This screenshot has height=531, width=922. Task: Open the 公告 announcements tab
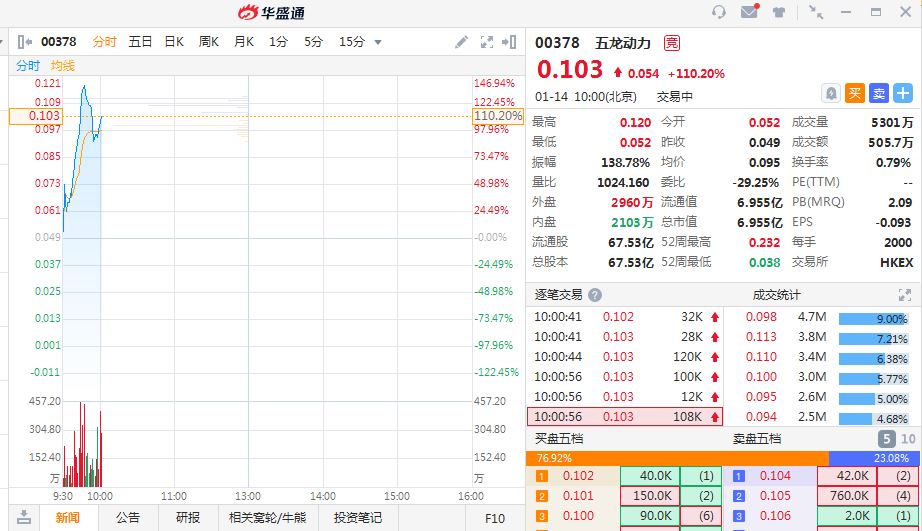127,517
